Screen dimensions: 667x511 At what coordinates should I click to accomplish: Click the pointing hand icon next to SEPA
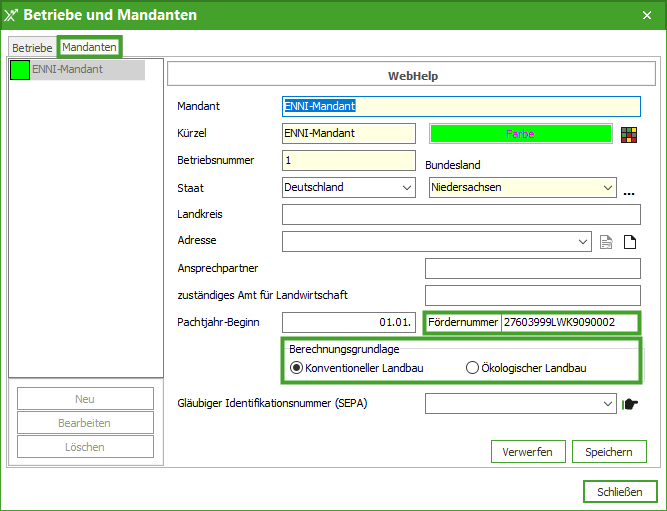630,404
